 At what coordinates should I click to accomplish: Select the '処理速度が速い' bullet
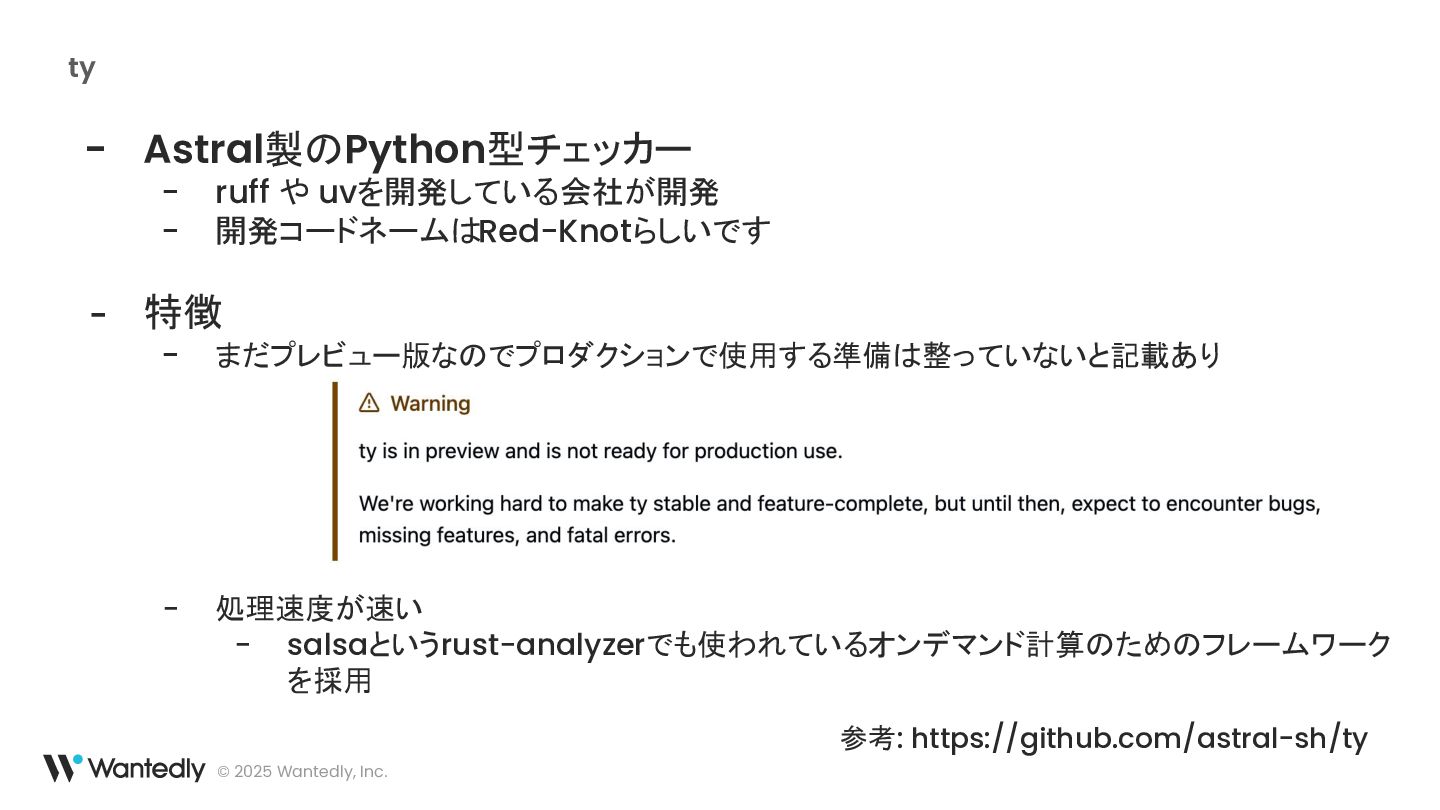319,608
